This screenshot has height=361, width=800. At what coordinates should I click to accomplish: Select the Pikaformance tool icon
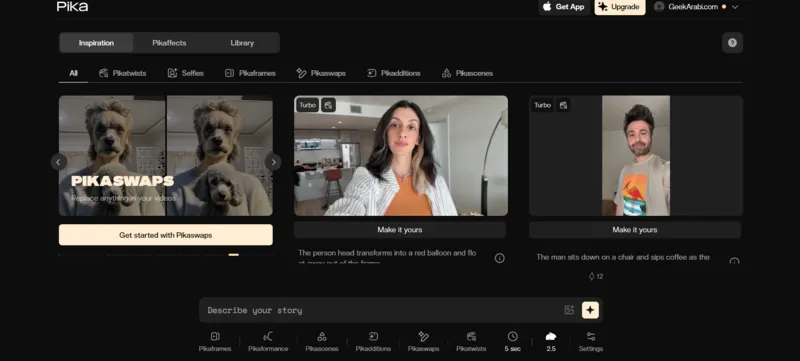pos(268,342)
